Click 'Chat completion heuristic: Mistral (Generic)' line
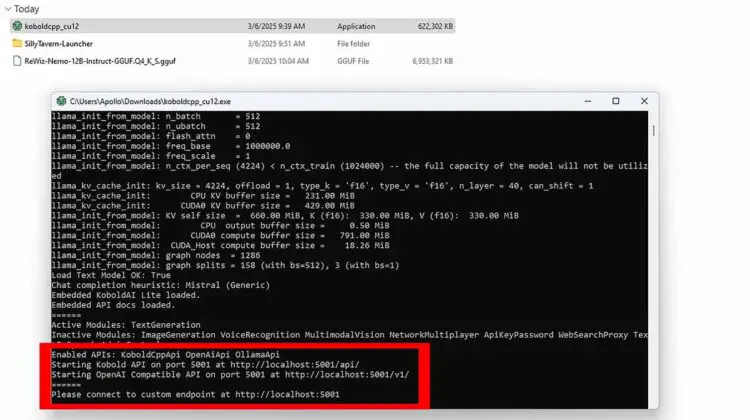The image size is (750, 420). 161,285
